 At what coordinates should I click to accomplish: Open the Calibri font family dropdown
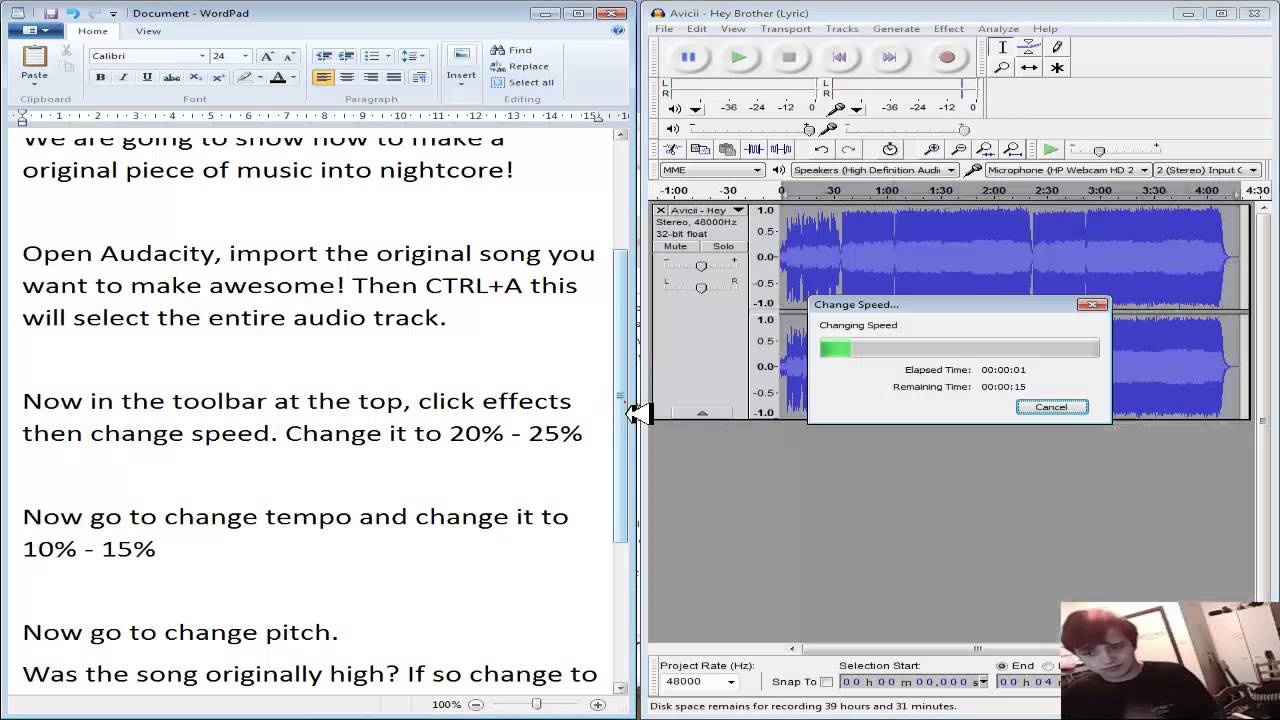click(202, 56)
